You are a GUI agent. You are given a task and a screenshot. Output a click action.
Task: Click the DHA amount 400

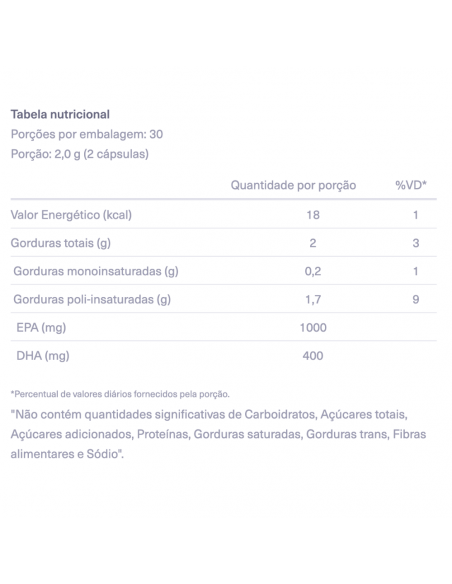pos(313,356)
